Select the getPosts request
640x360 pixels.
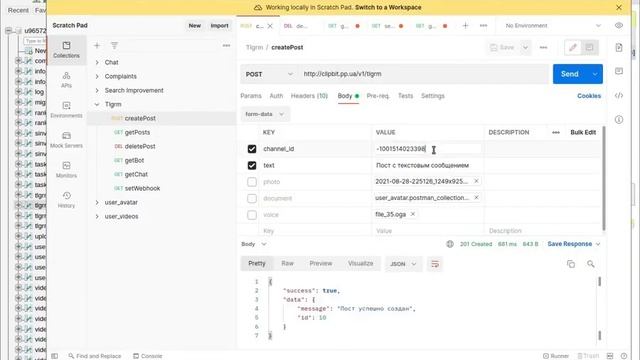click(x=137, y=132)
